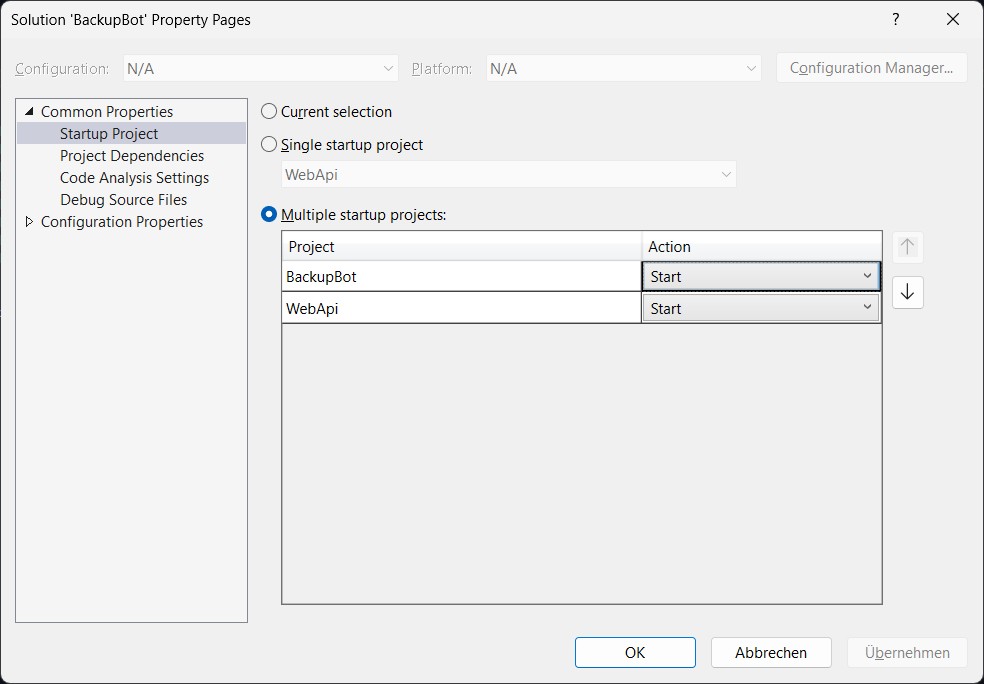Move selected project down with arrow button
The image size is (984, 684).
(x=907, y=292)
